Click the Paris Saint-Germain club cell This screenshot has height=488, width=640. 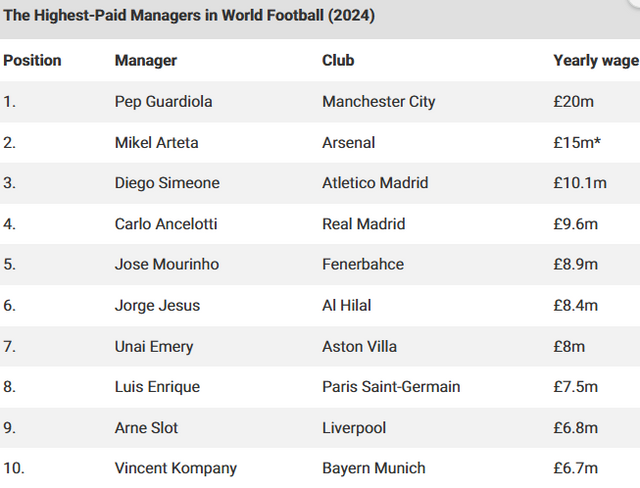click(391, 387)
